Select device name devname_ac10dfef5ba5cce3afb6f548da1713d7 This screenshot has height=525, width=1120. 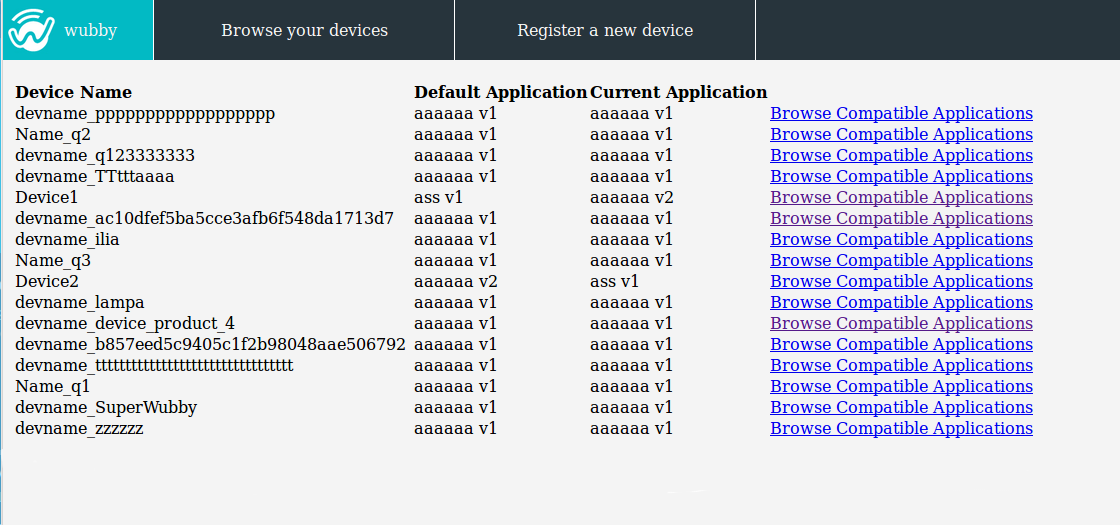[205, 219]
